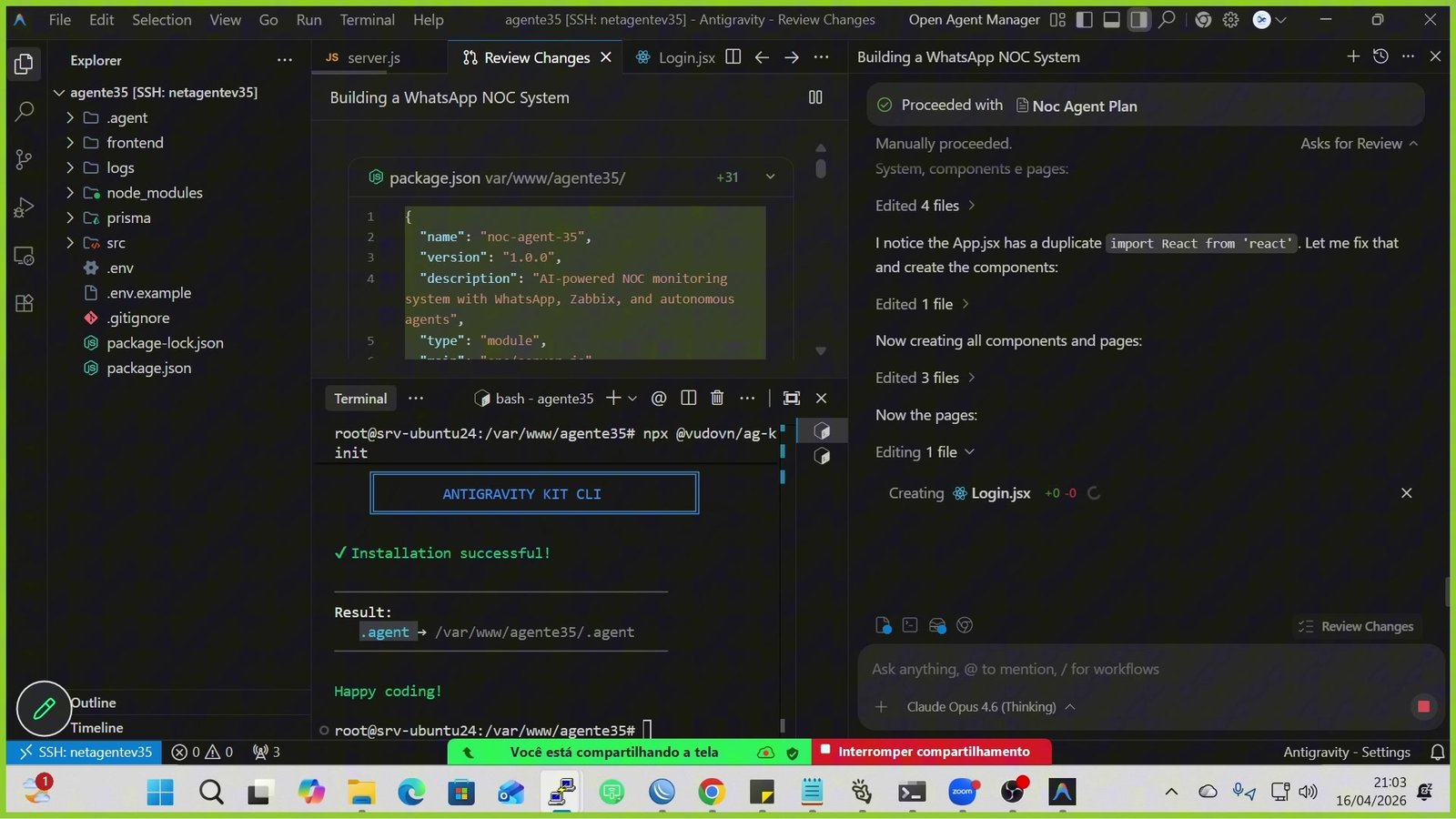Click Antigravity - Settings in status bar

pyautogui.click(x=1347, y=752)
